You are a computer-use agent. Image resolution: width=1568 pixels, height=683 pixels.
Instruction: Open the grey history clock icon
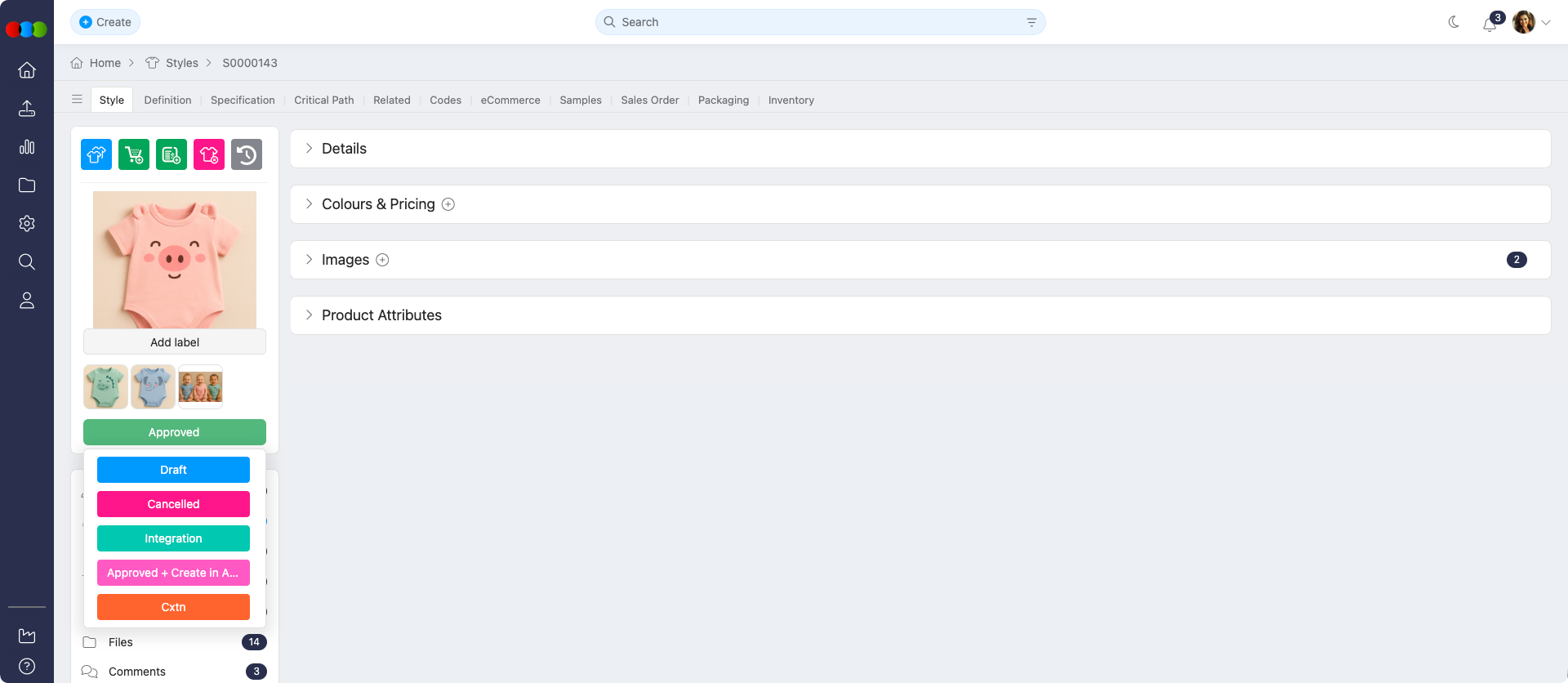[x=247, y=154]
